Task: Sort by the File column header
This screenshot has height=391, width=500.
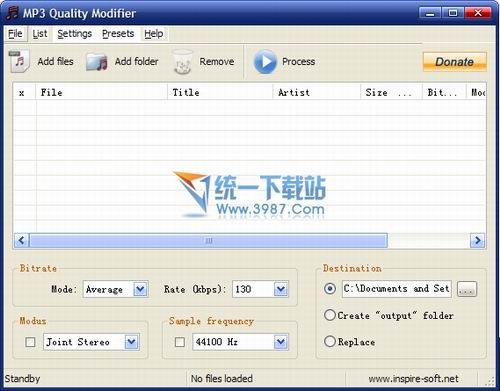Action: point(101,92)
